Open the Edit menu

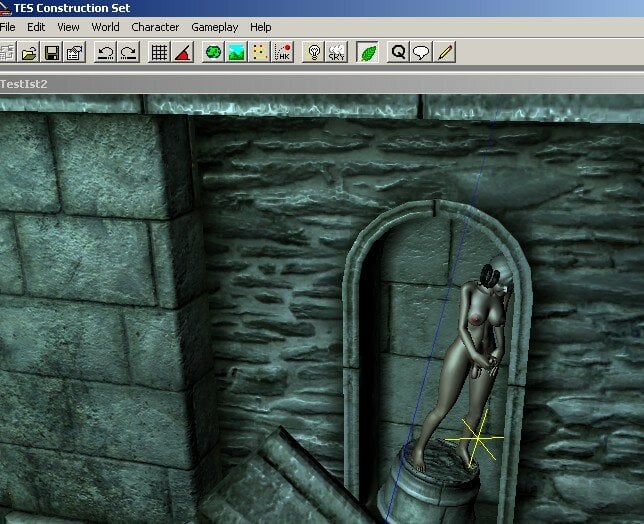pyautogui.click(x=36, y=27)
